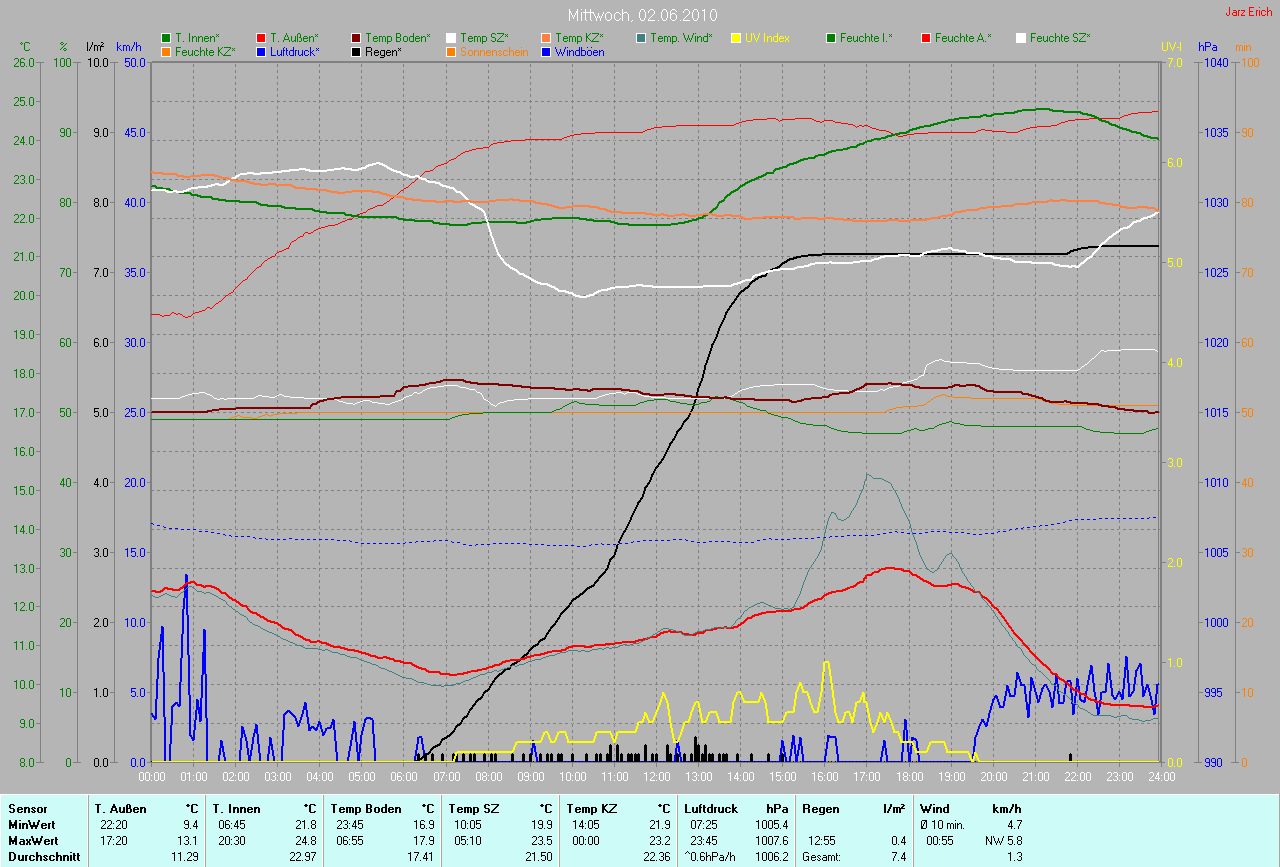Screen dimensions: 1280x867
Task: Click the green T. Innen legend square
Action: (166, 38)
